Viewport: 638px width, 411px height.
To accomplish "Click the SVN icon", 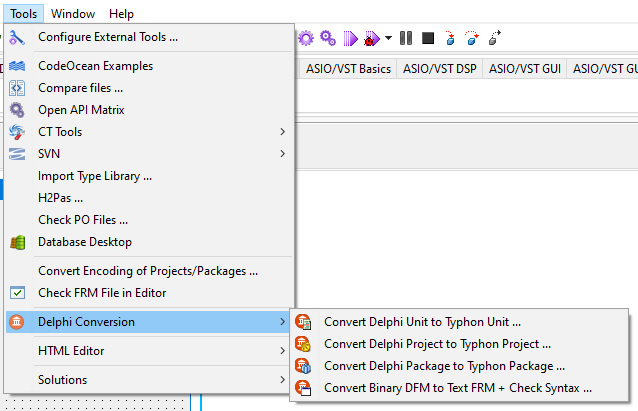I will coord(17,154).
